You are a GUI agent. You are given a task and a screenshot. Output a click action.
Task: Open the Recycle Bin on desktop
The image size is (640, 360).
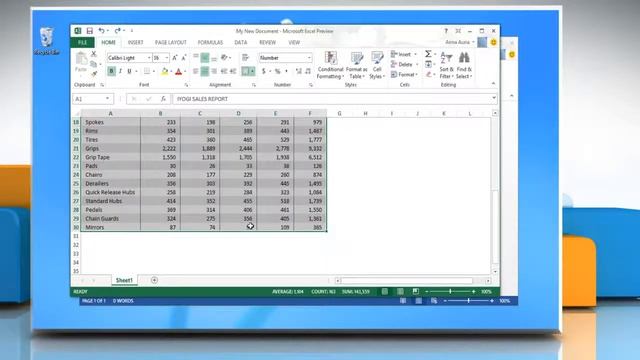pos(47,41)
